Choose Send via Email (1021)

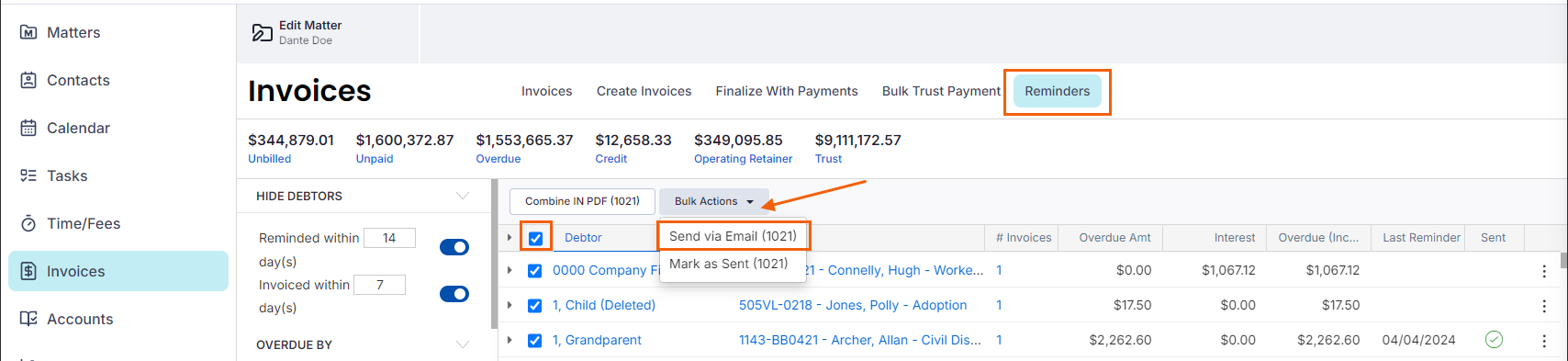733,236
